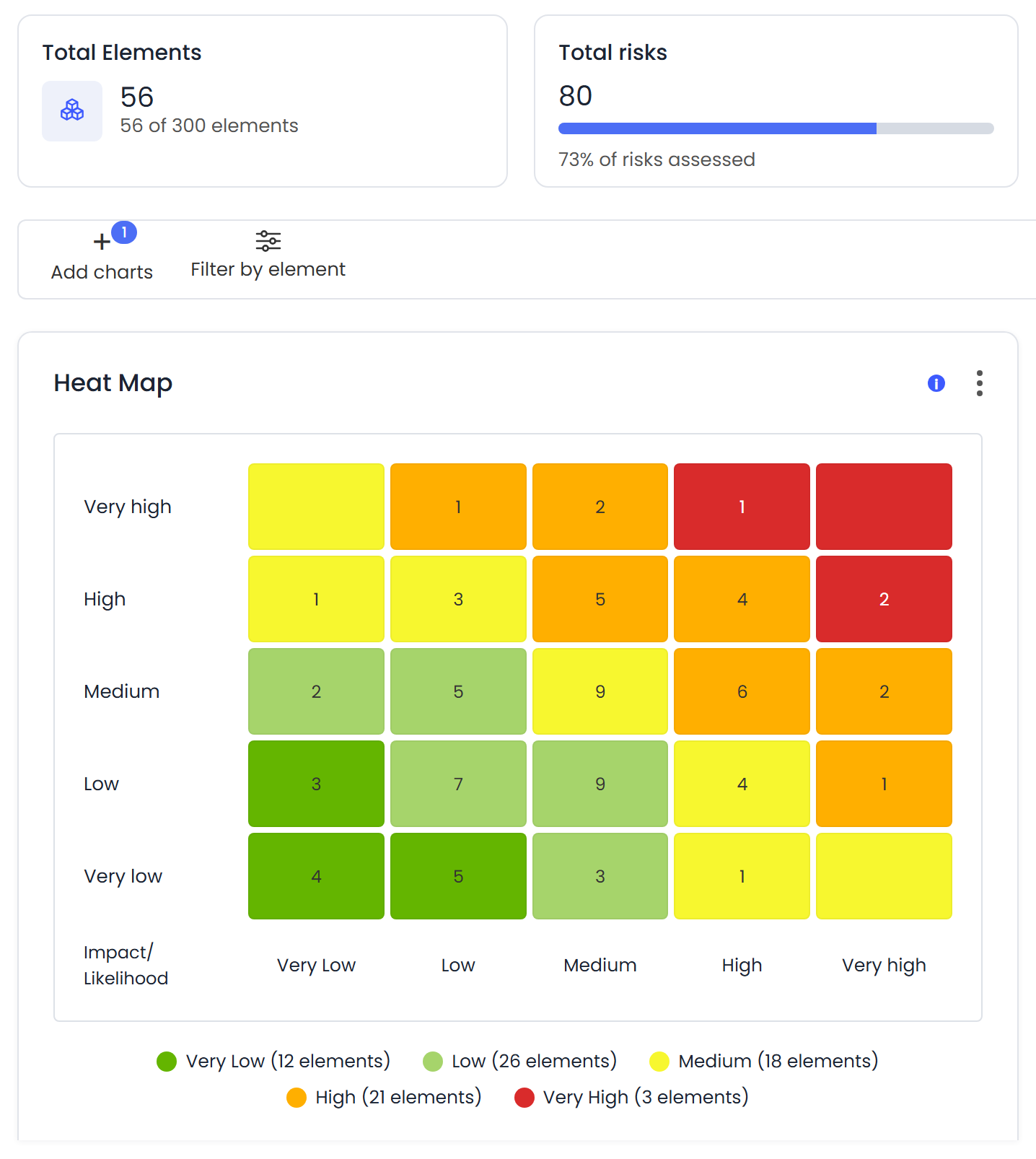Click the Total risks value 80
Screen dimensions: 1036x1159
point(576,96)
